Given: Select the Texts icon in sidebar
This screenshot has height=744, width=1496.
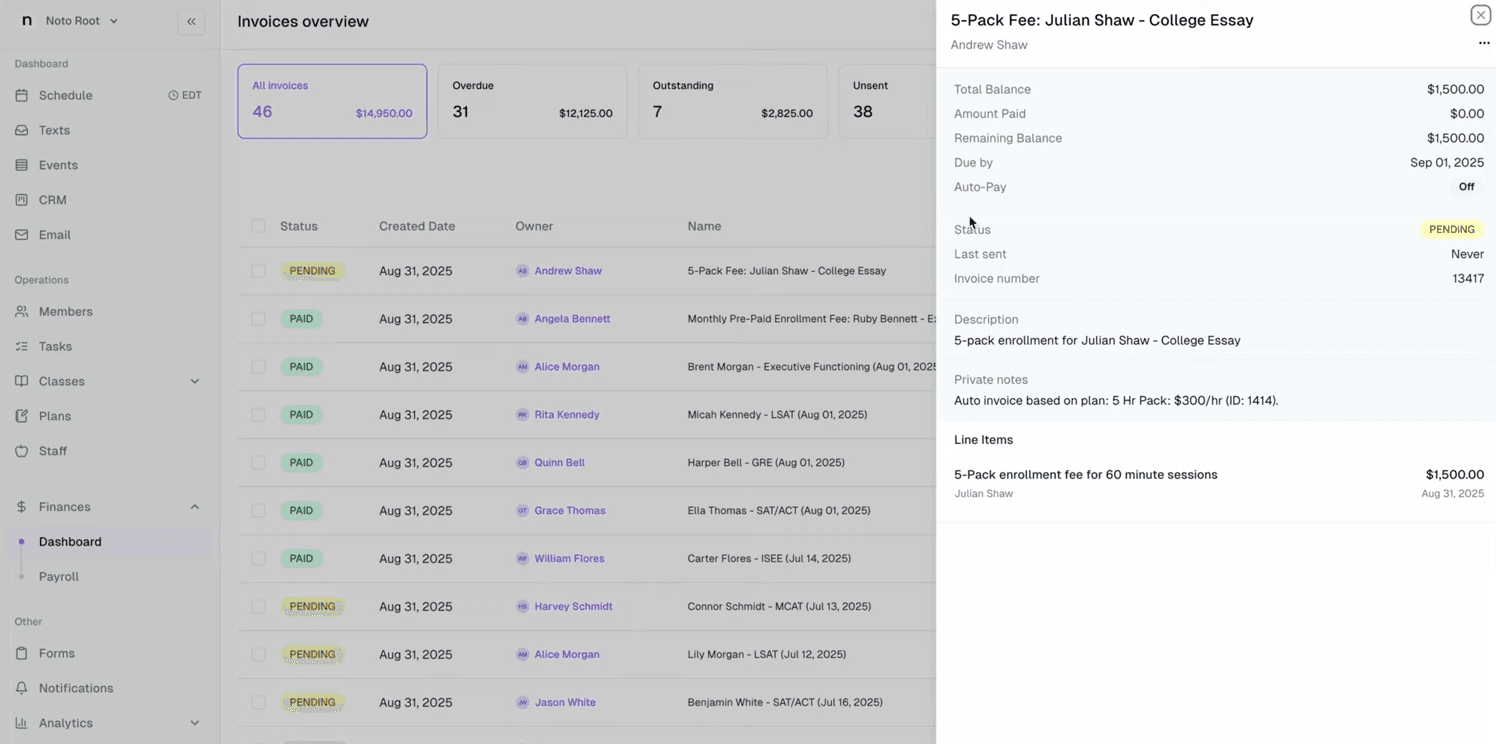Looking at the screenshot, I should point(22,130).
